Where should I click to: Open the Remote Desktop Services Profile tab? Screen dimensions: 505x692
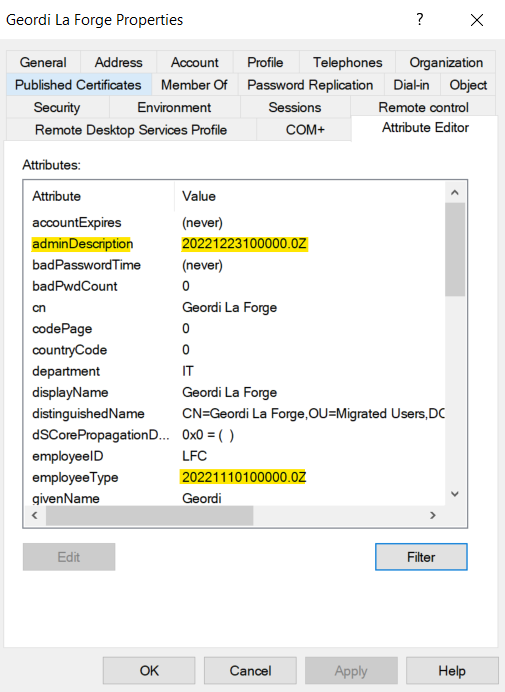pyautogui.click(x=131, y=130)
